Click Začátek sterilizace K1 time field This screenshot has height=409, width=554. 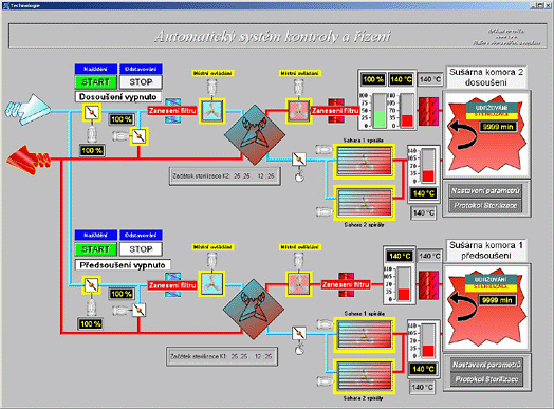[x=222, y=356]
